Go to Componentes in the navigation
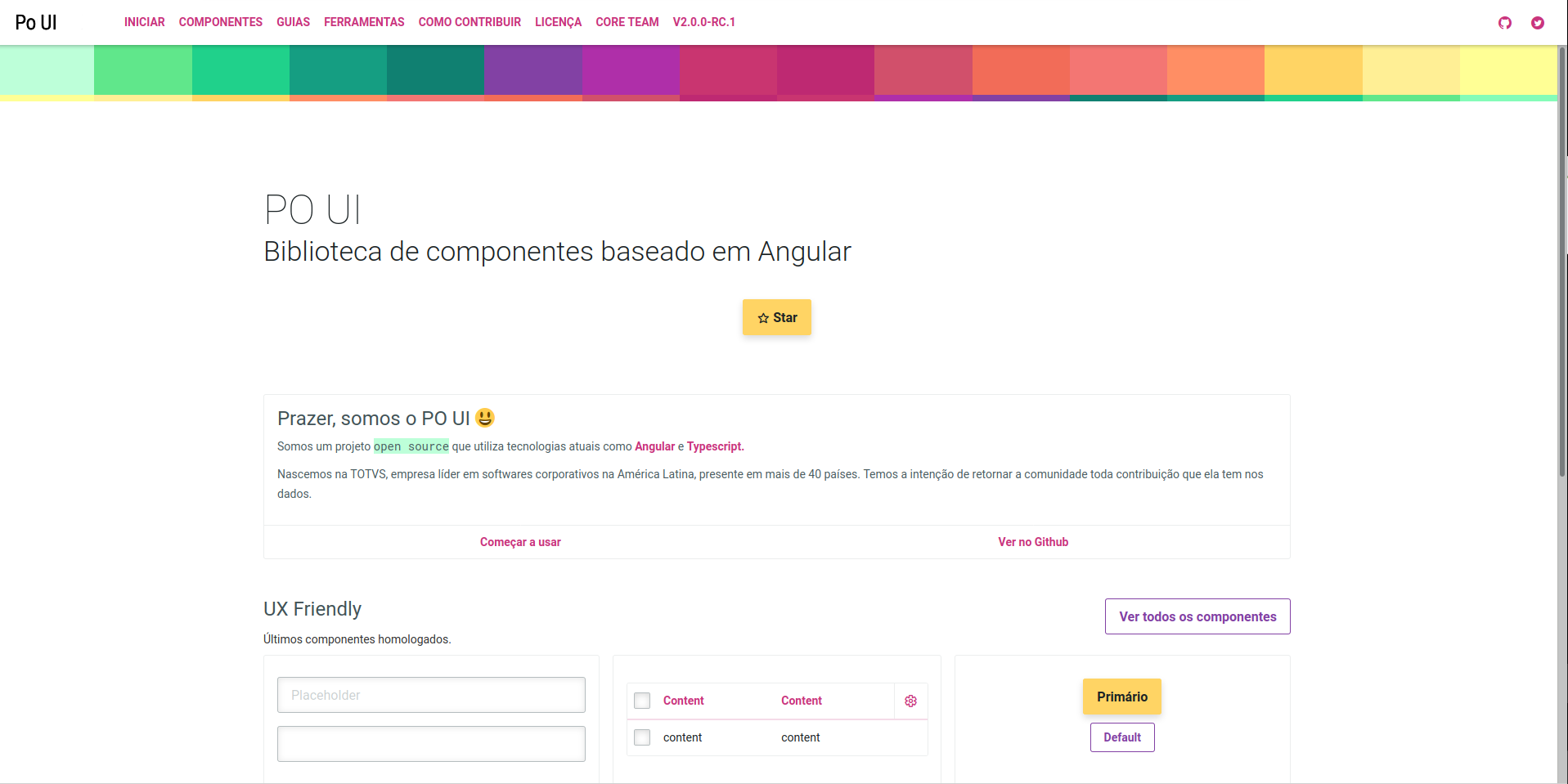The width and height of the screenshot is (1568, 784). click(221, 22)
